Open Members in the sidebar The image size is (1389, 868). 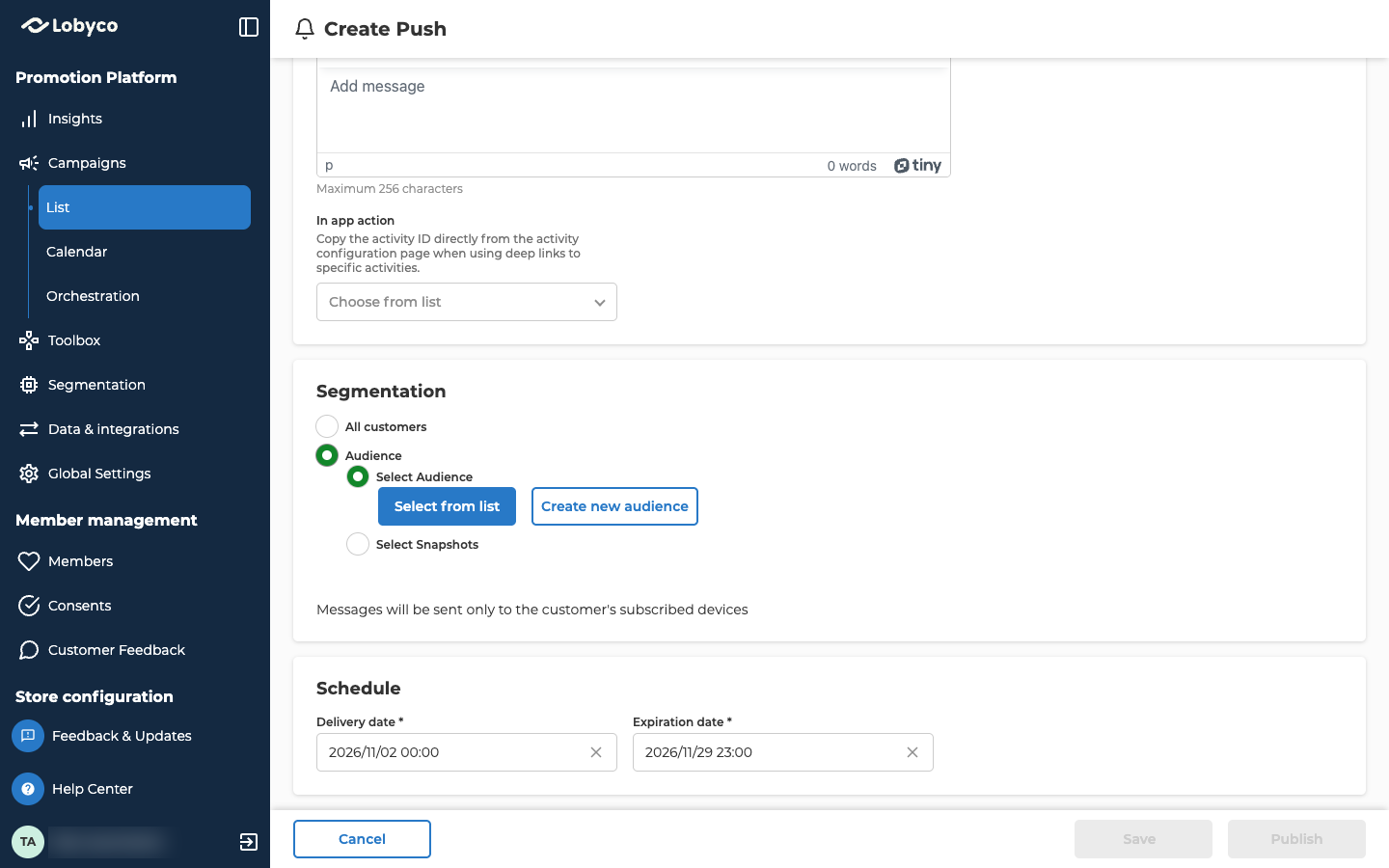pos(135,561)
